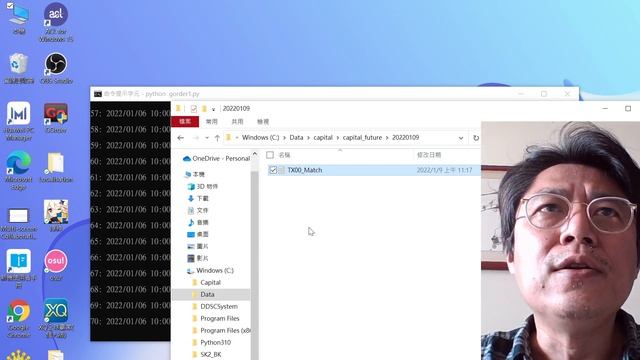Select Videos folder in sidebar
640x360 pixels.
198,258
